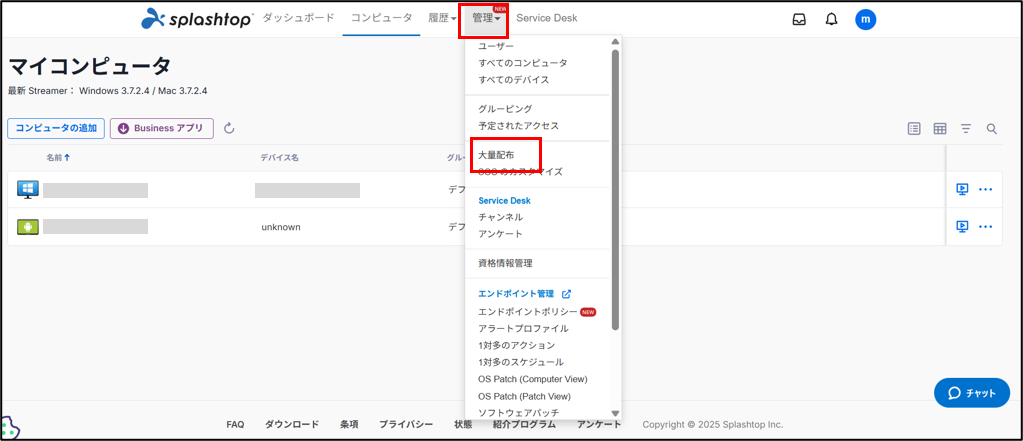
Task: Open the FAQ footer link
Action: click(x=236, y=425)
